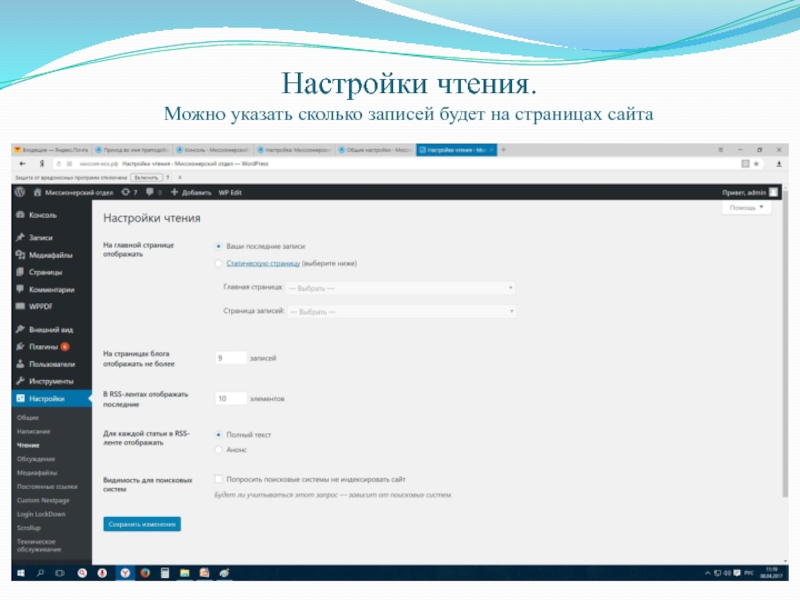Open Постоянные ссылки submenu item
Image resolution: width=800 pixels, height=600 pixels.
[47, 486]
